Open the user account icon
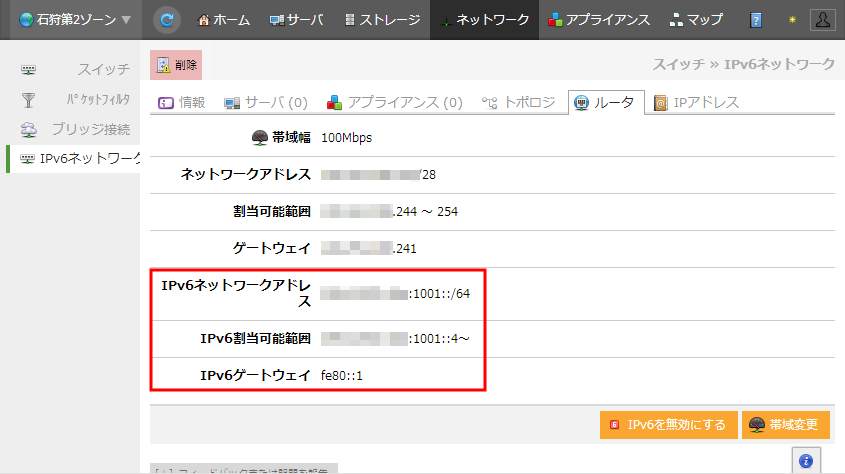 [x=823, y=20]
